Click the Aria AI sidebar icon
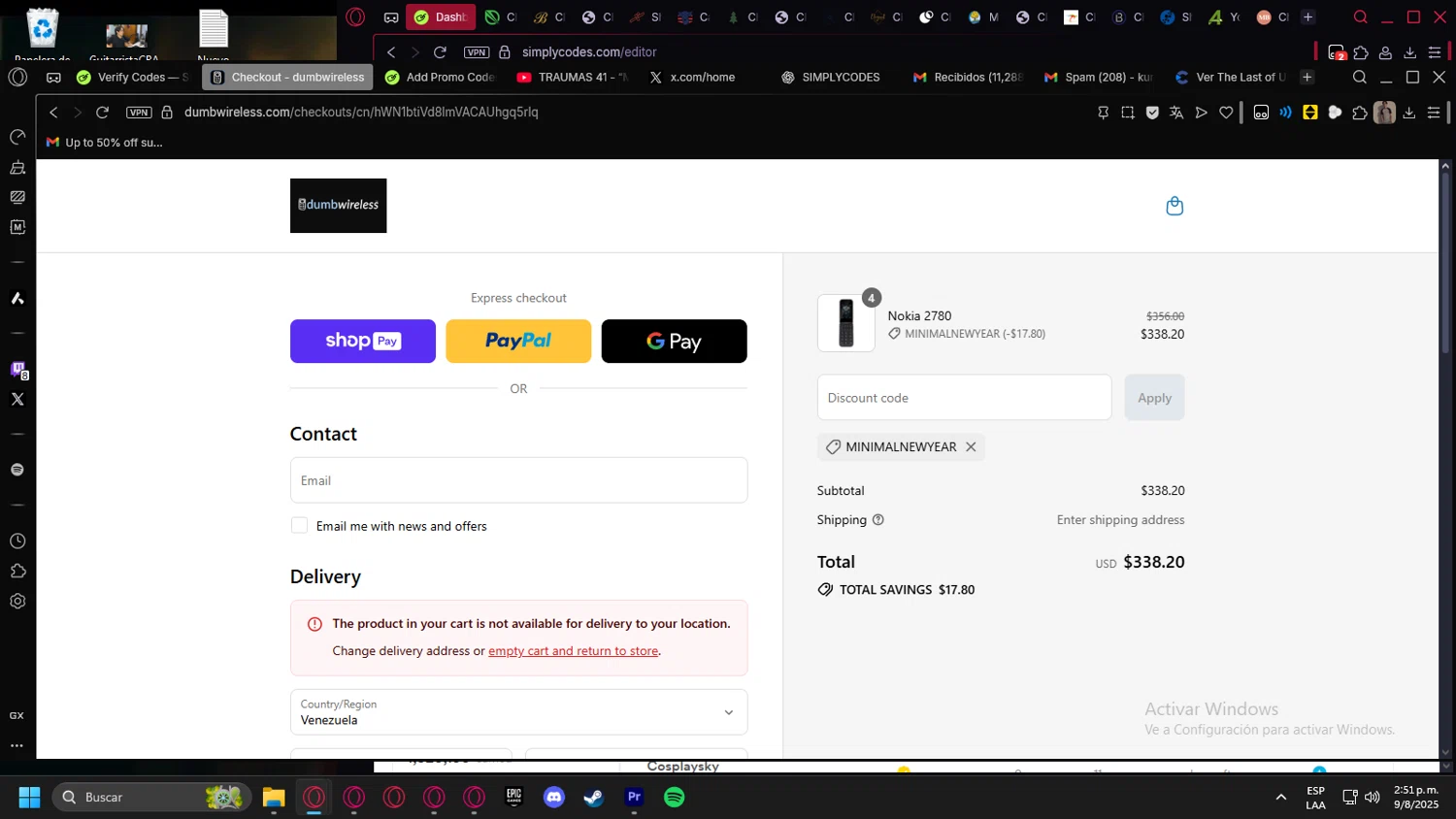 pos(17,298)
